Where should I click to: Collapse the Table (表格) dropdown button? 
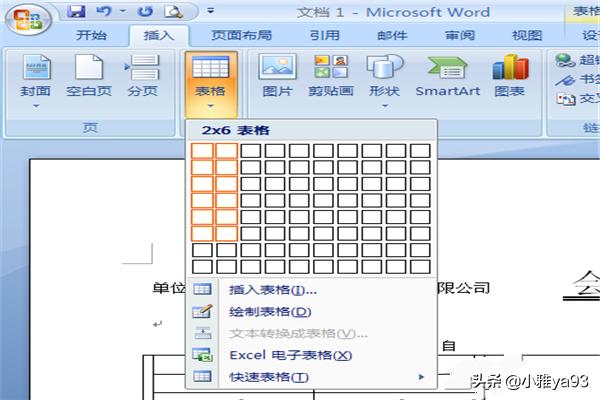tap(211, 78)
